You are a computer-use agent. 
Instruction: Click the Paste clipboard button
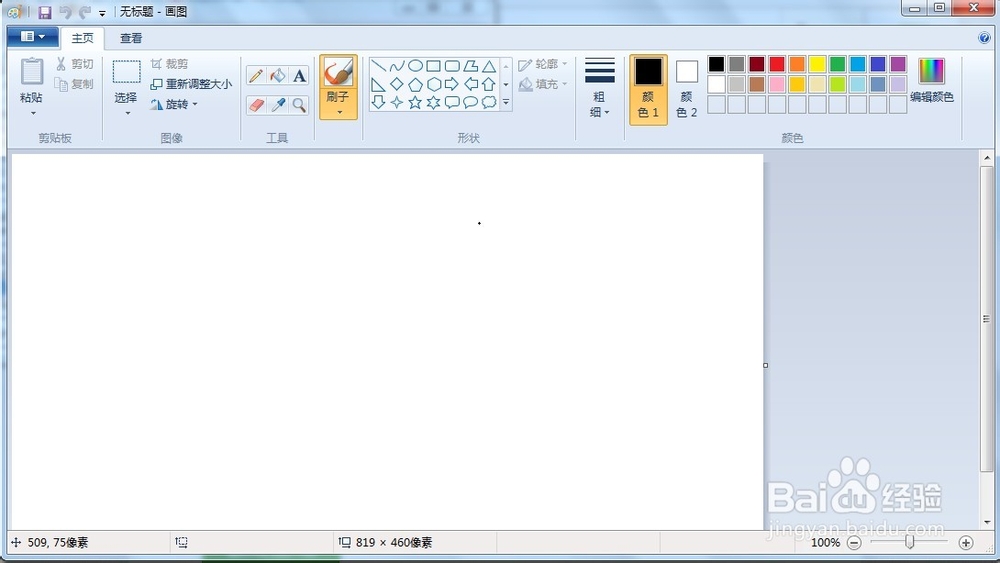[x=32, y=80]
